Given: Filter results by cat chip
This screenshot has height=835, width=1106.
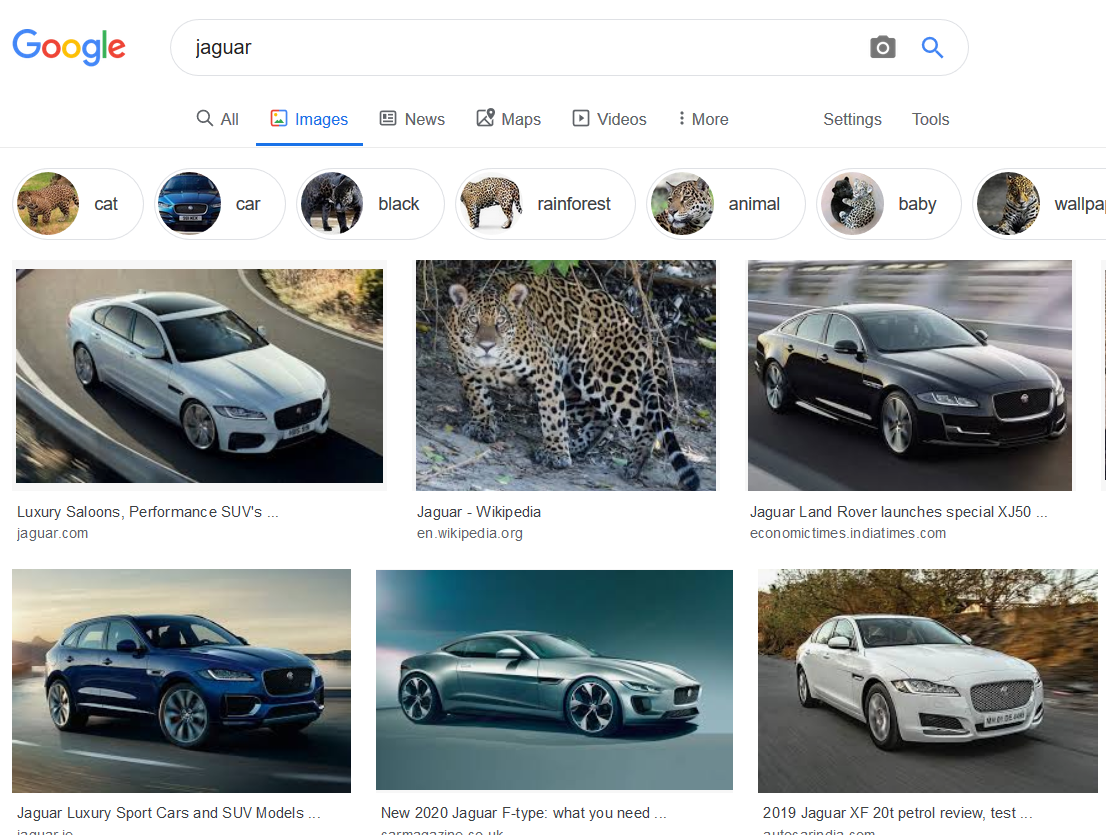Looking at the screenshot, I should click(78, 204).
